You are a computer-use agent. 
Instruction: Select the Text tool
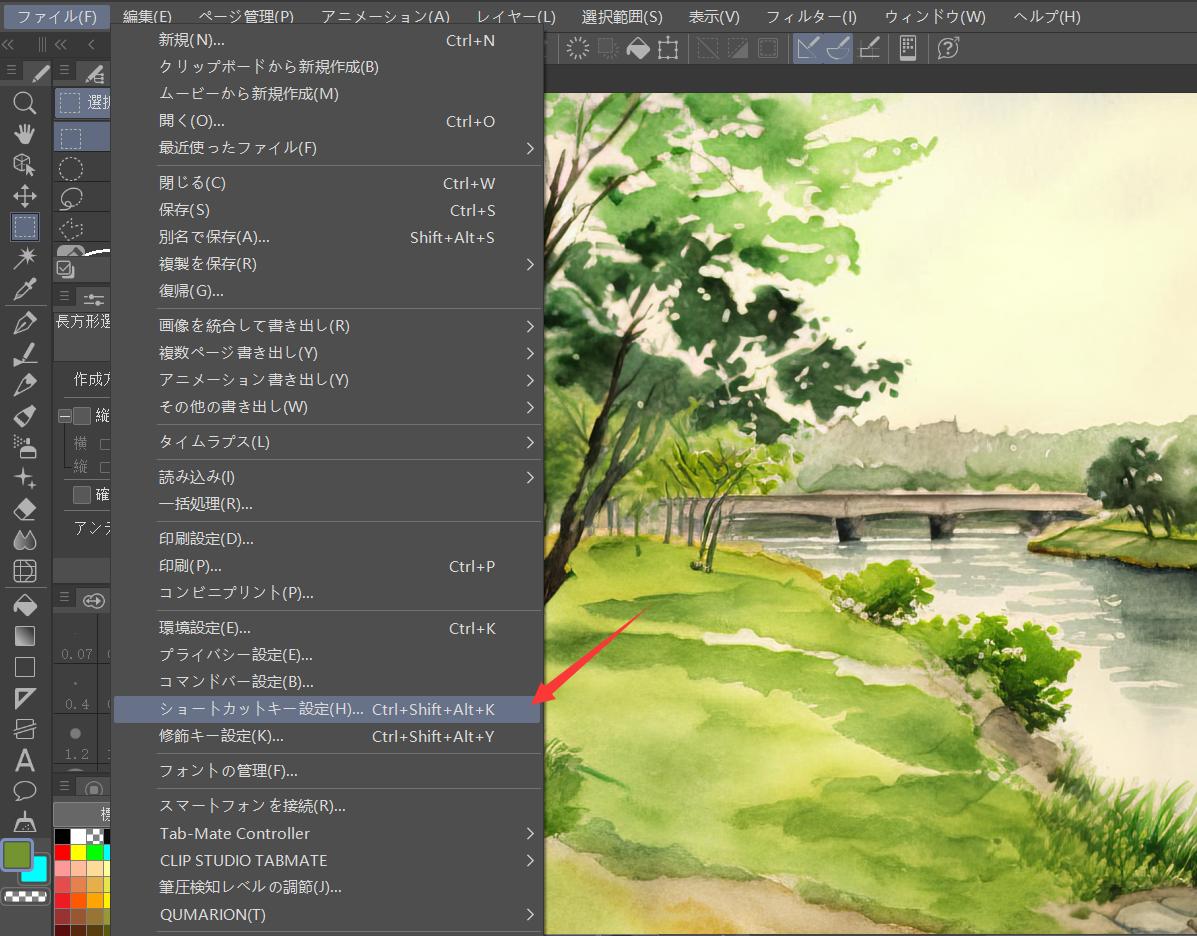24,760
